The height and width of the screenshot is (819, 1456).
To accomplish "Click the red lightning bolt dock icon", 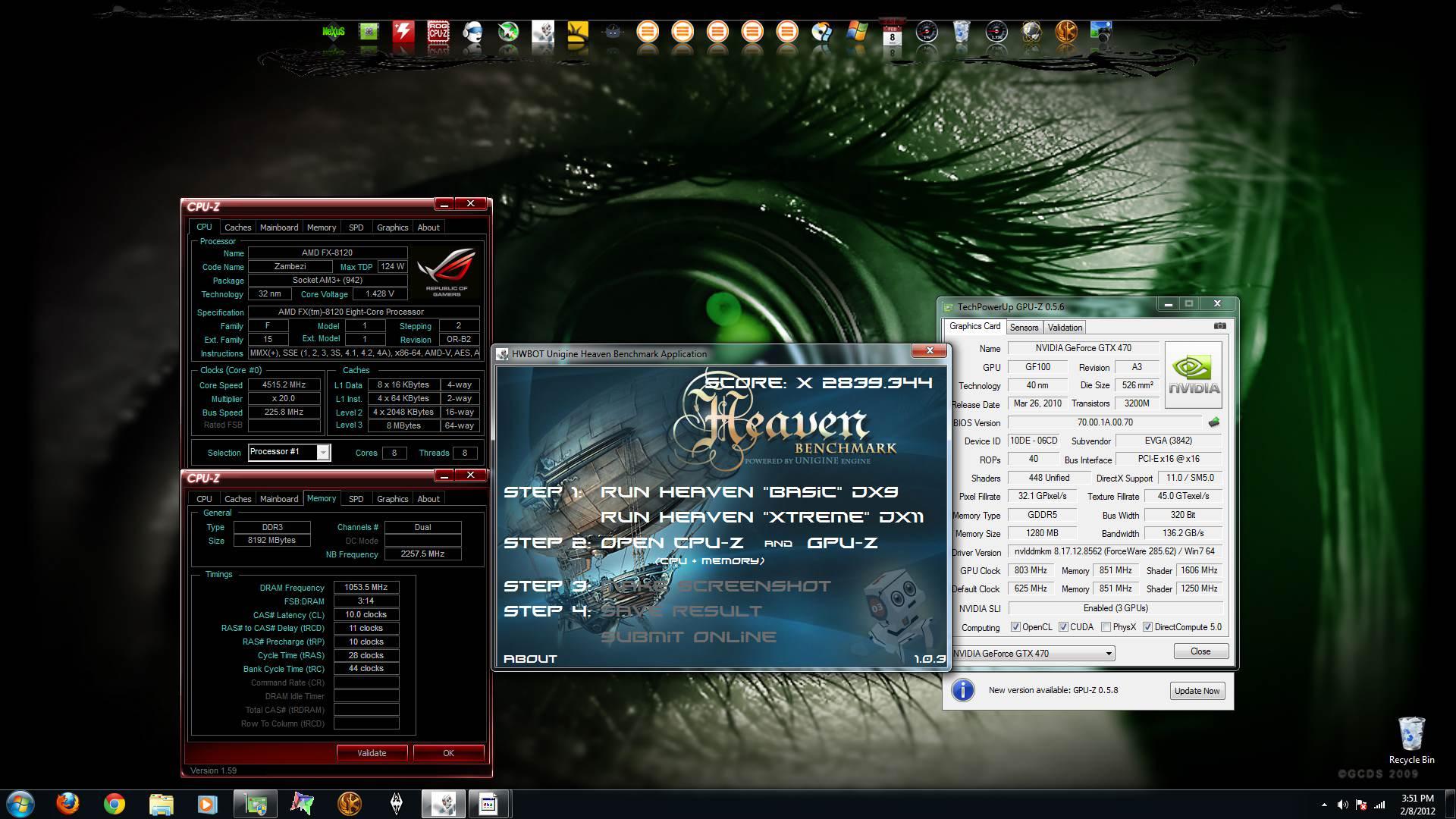I will (x=403, y=32).
